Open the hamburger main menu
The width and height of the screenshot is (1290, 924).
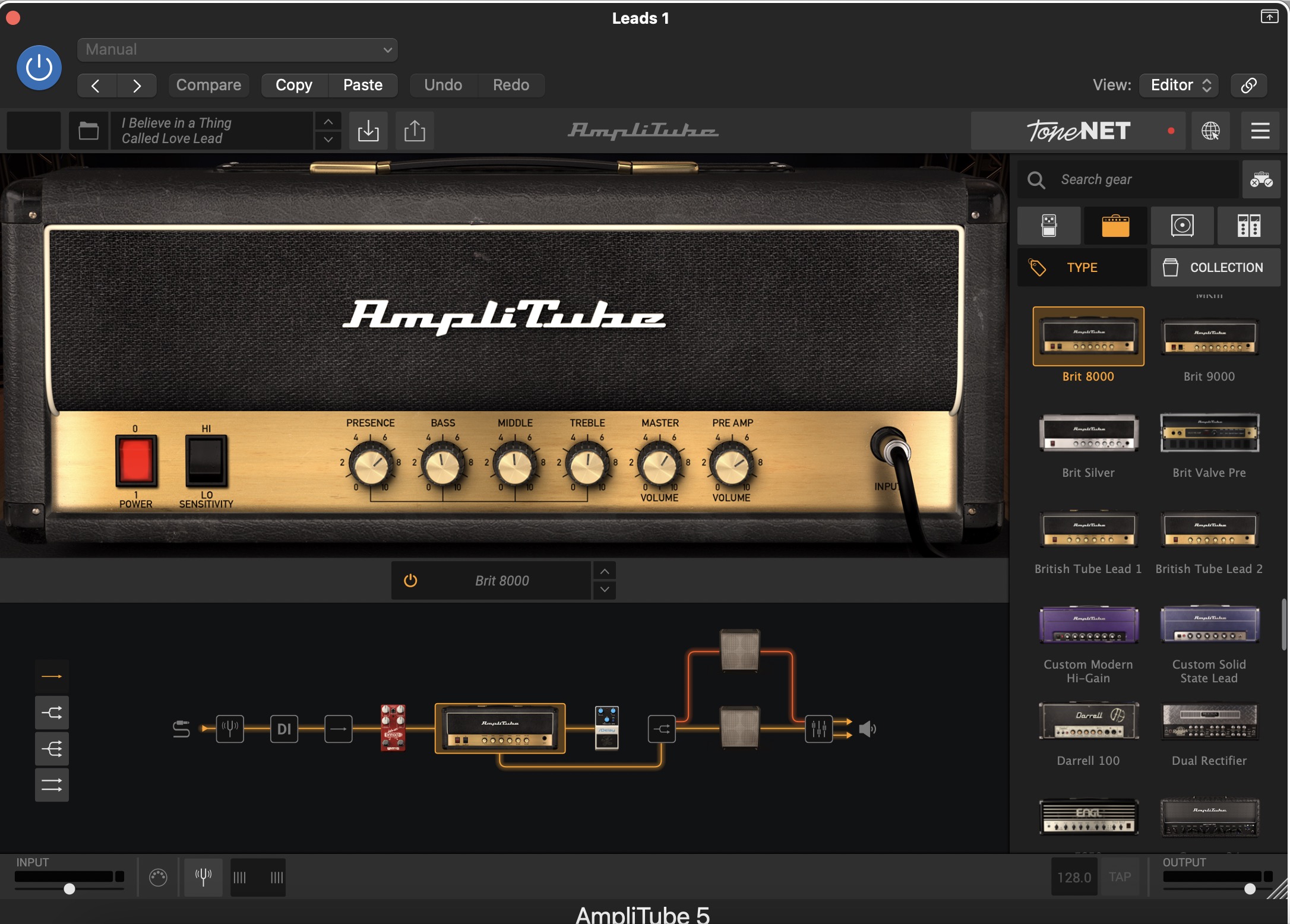[1260, 131]
